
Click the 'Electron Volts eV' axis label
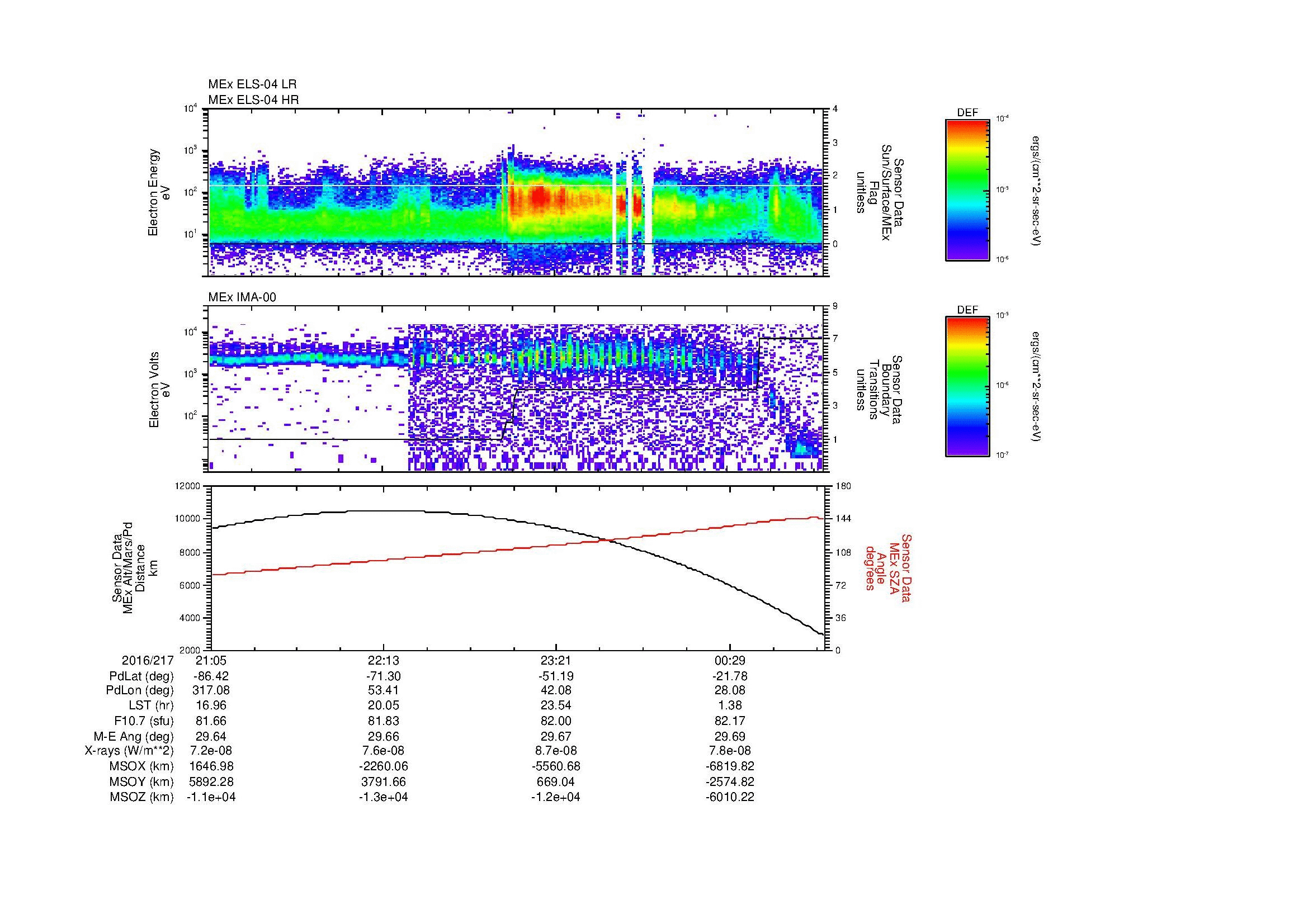[x=159, y=390]
